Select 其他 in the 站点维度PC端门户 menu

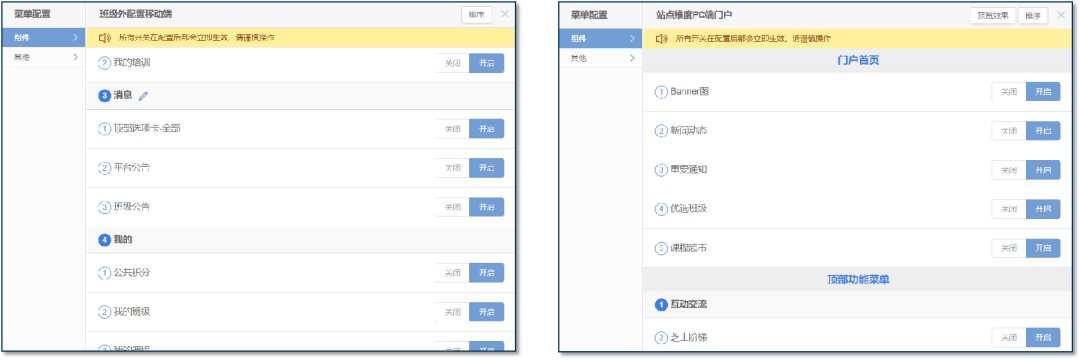click(601, 59)
